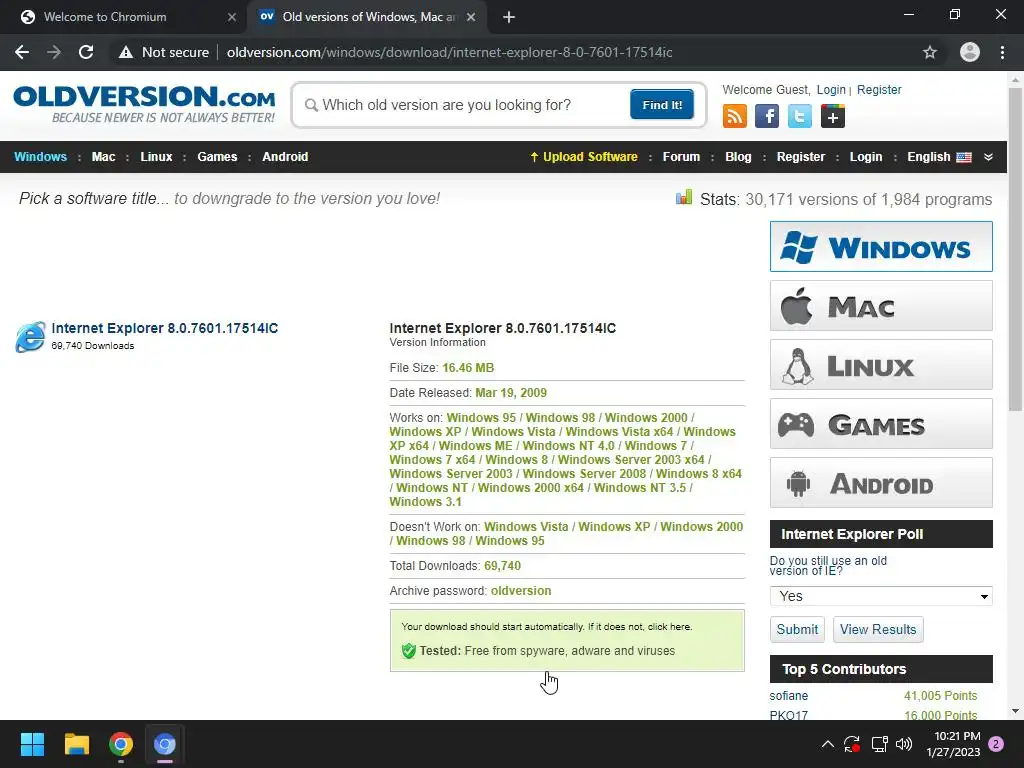1024x768 pixels.
Task: Click the network display tray icon
Action: coord(879,744)
